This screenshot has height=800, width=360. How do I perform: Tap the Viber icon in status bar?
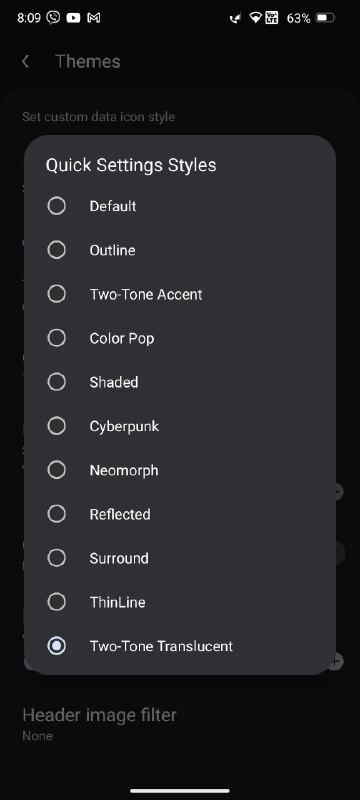coord(53,18)
